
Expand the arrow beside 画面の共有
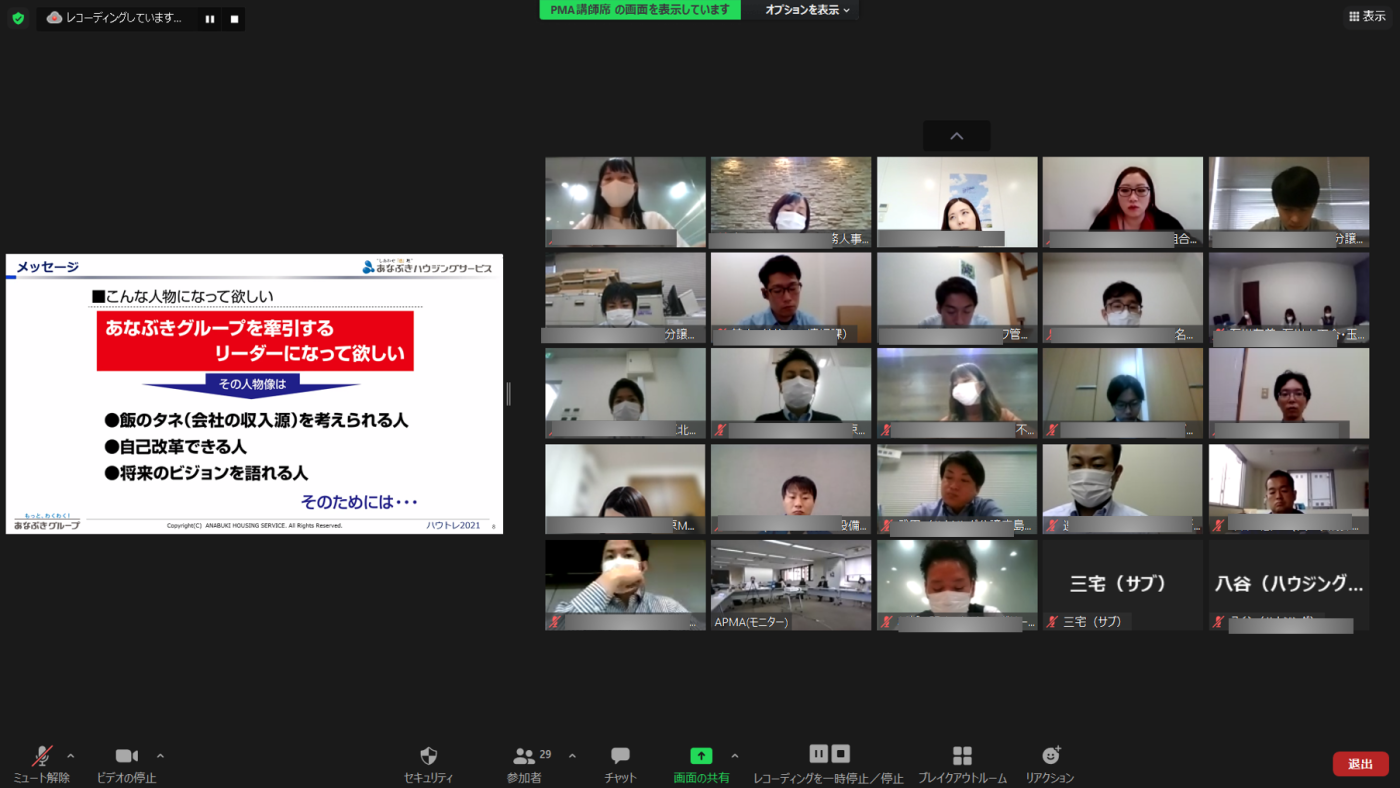(735, 756)
